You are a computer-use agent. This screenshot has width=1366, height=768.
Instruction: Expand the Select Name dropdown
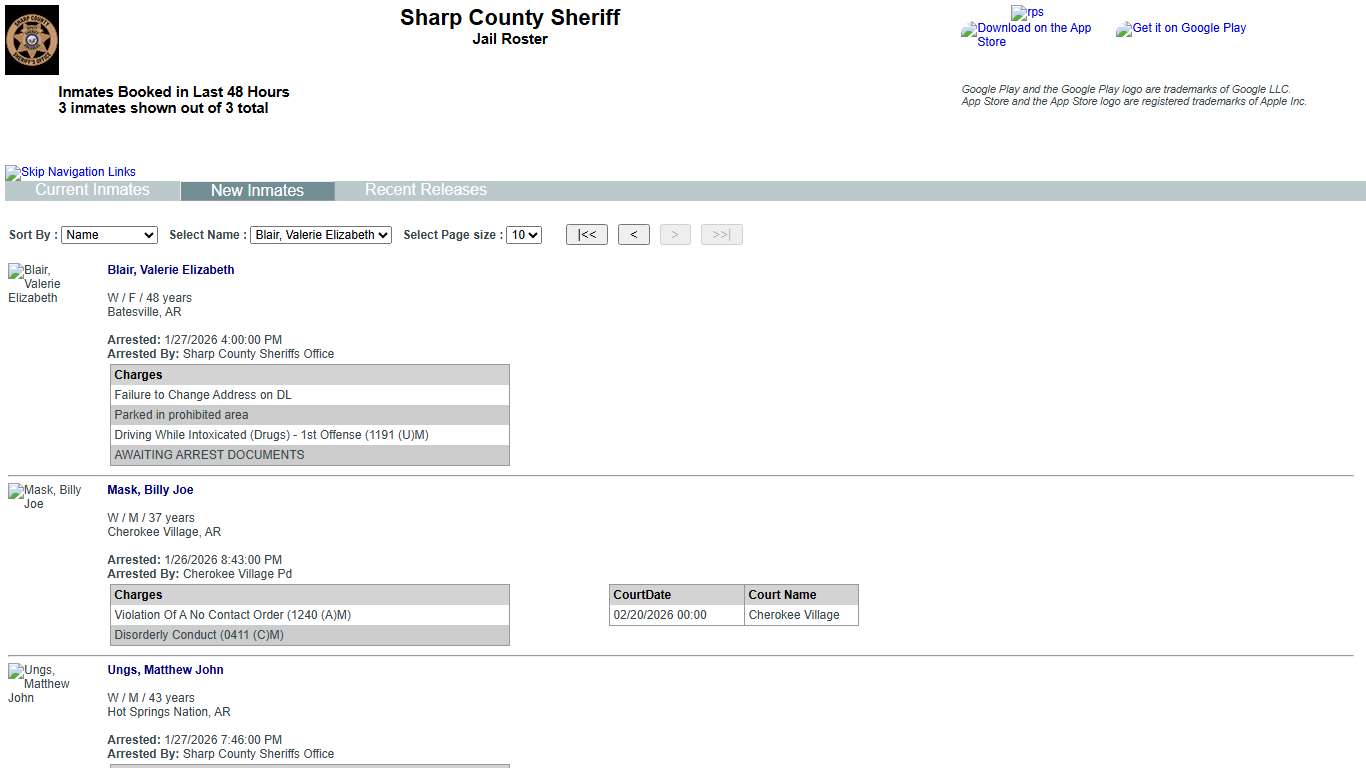320,235
